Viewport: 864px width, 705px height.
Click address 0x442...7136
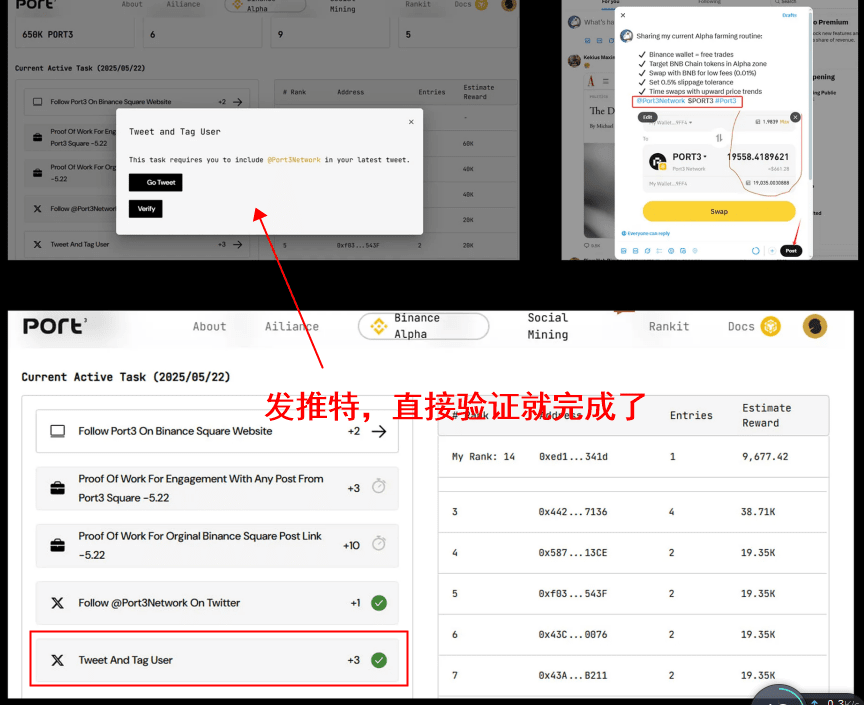(x=573, y=512)
